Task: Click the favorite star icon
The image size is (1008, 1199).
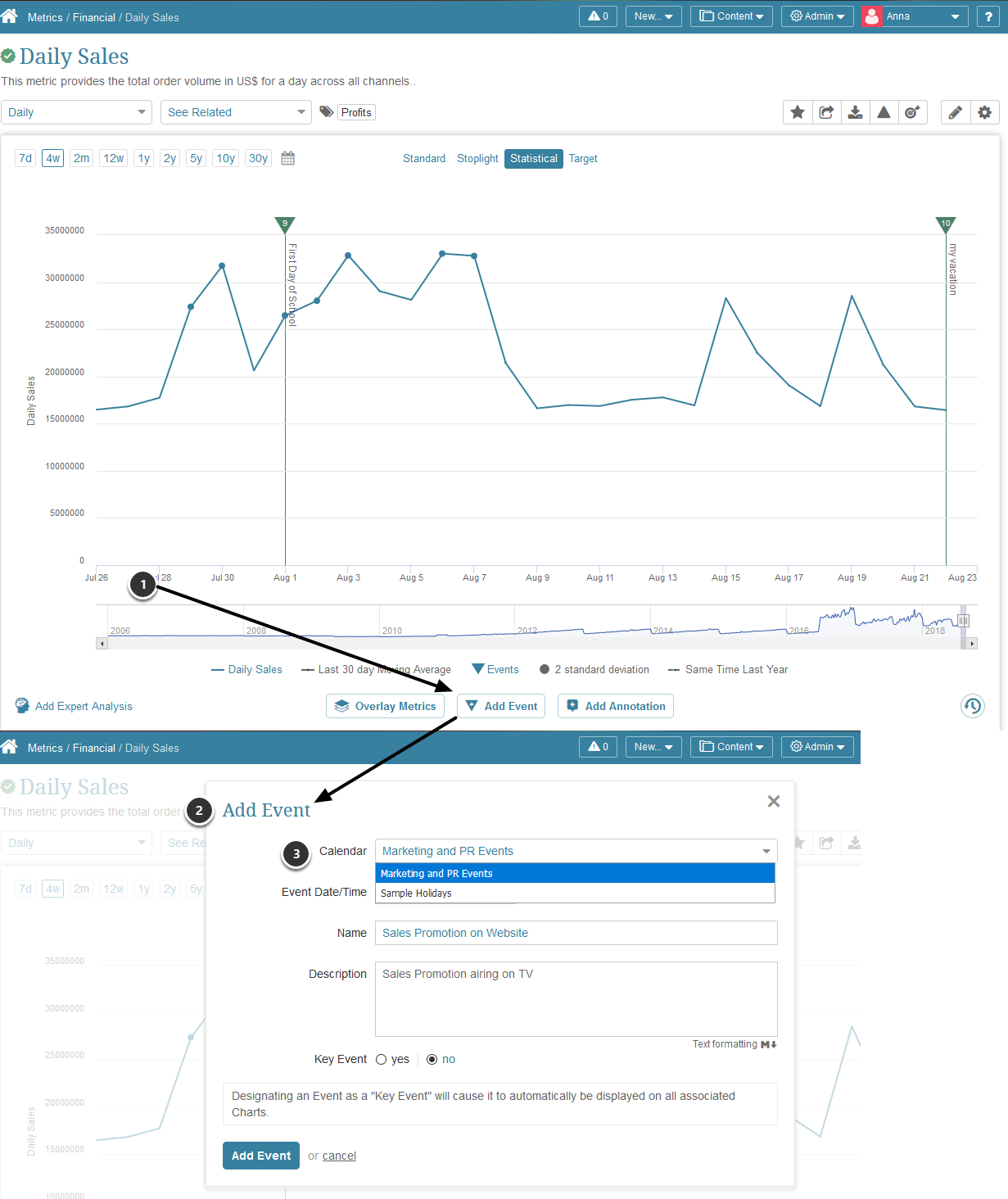Action: (798, 112)
